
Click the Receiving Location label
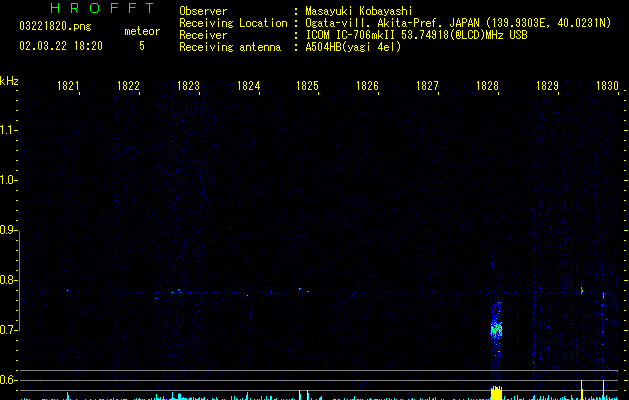(233, 23)
